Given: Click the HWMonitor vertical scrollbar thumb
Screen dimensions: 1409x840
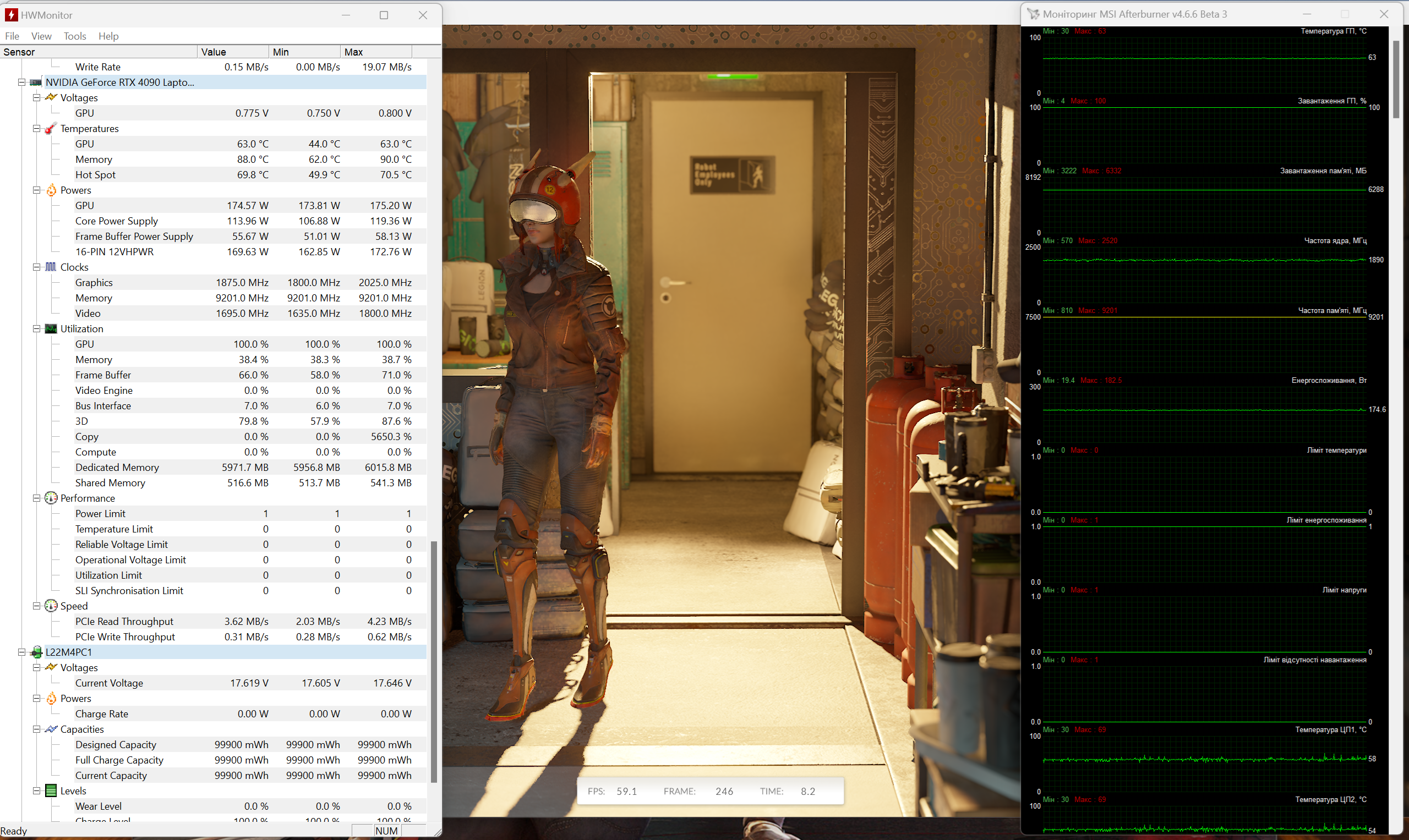Looking at the screenshot, I should pos(434,662).
